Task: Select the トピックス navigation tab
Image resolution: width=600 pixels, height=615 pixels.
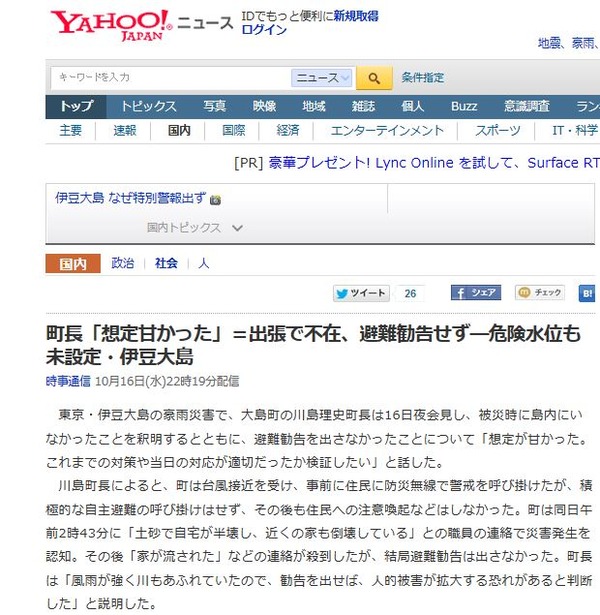Action: [149, 106]
